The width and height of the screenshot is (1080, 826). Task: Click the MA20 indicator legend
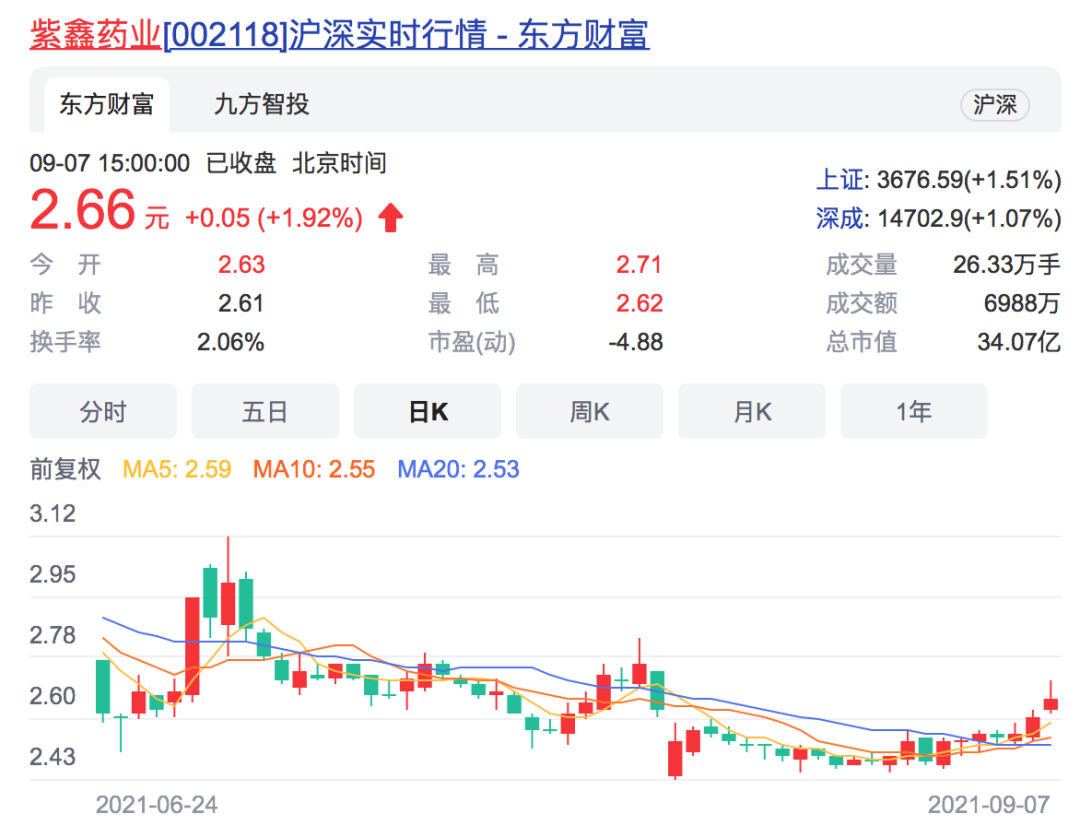pyautogui.click(x=458, y=469)
